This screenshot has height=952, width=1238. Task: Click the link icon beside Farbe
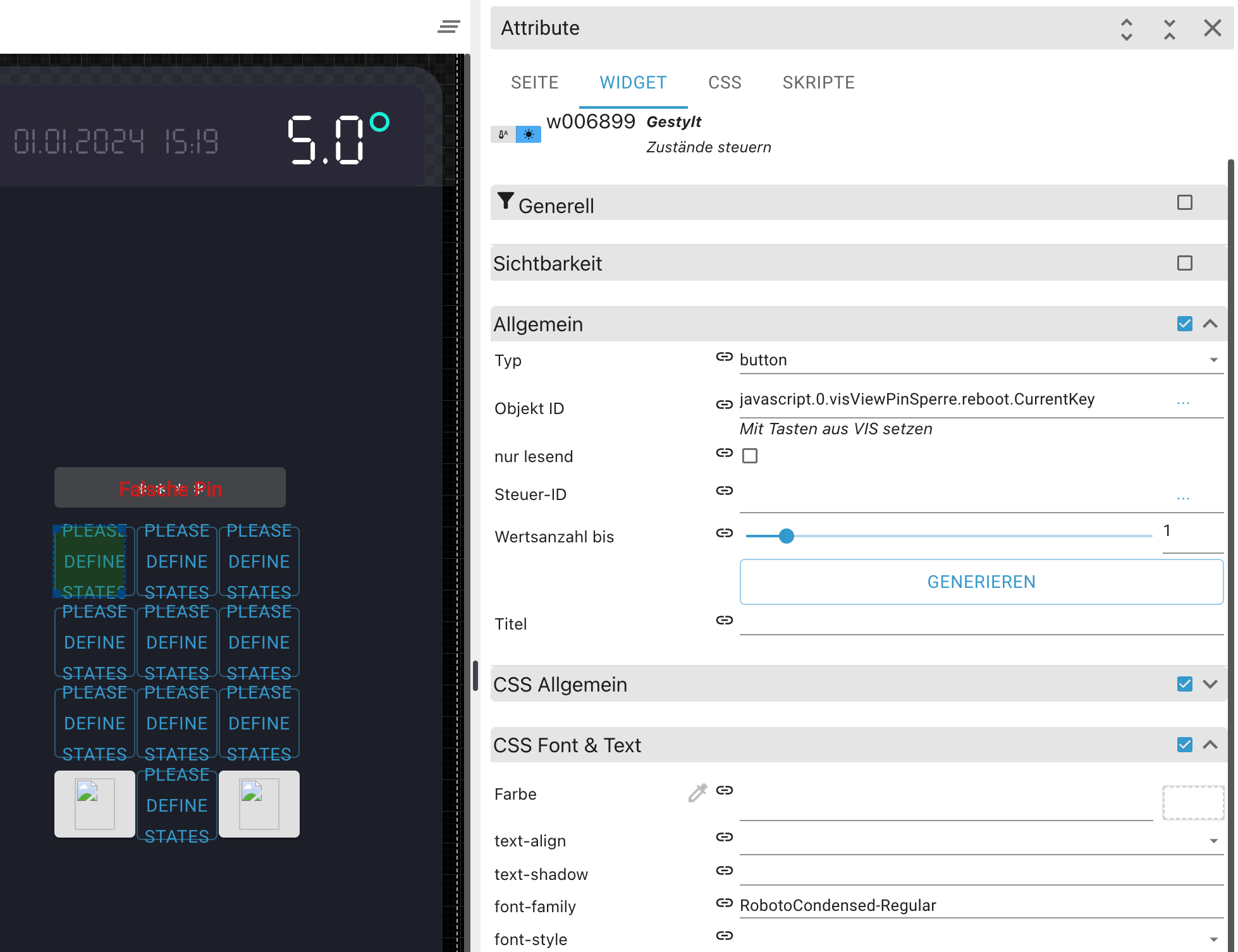click(x=725, y=790)
